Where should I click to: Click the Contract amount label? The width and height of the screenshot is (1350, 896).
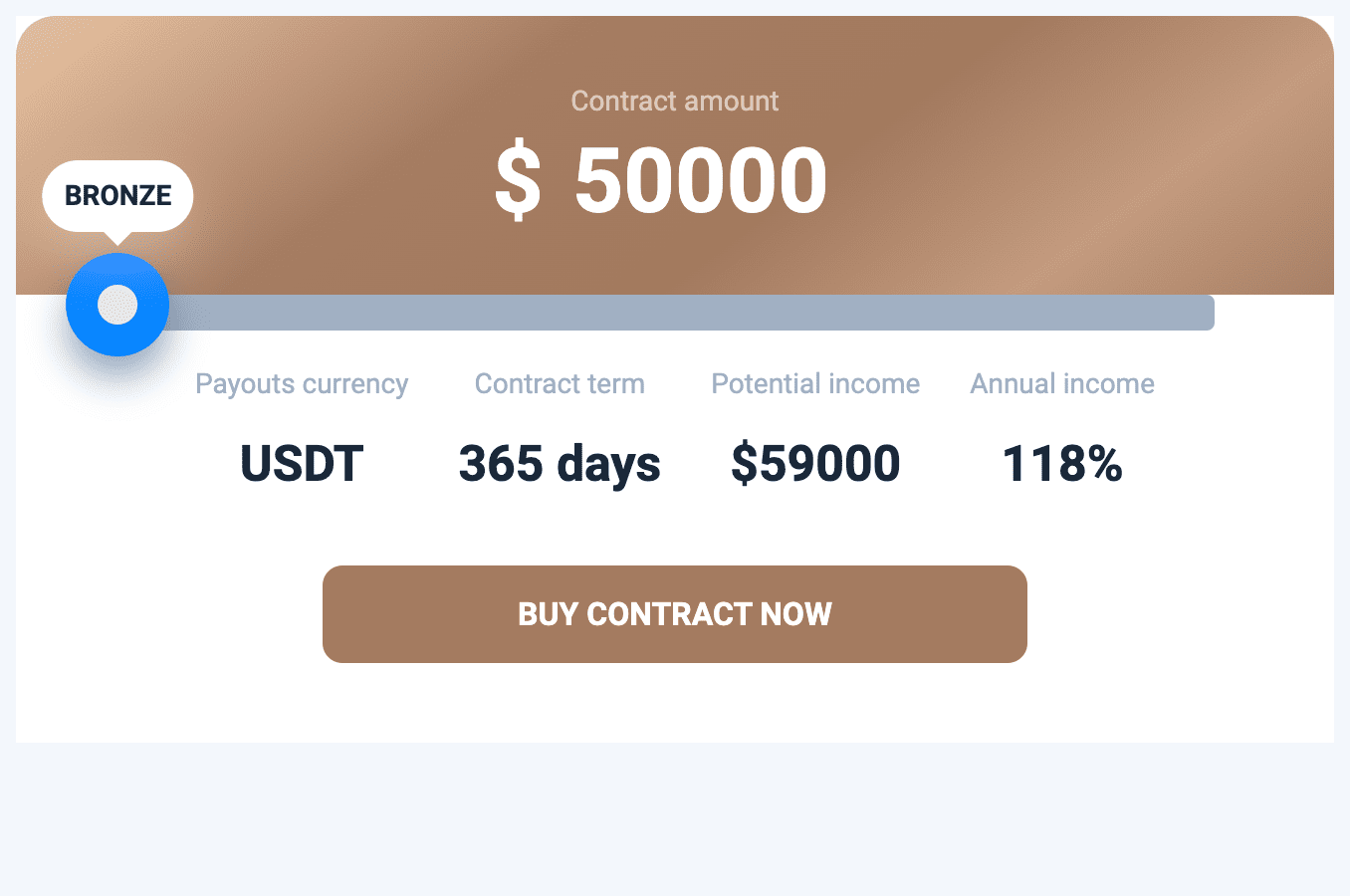click(674, 102)
